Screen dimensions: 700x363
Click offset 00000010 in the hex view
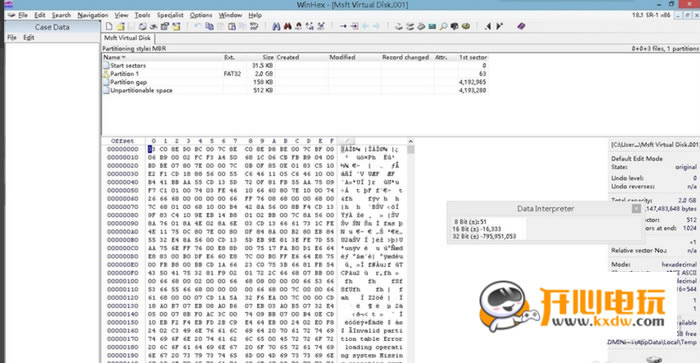[122, 158]
